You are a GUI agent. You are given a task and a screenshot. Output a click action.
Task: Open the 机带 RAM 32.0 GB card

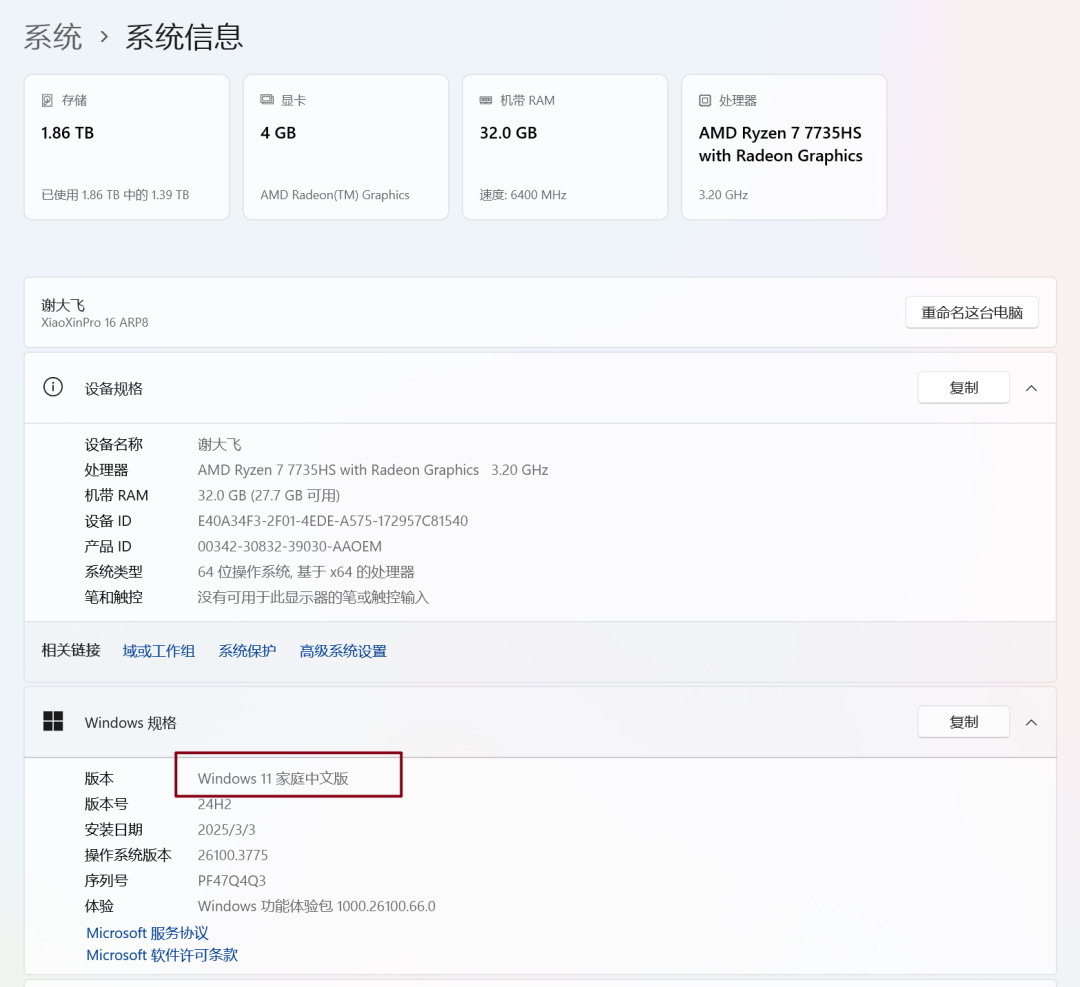point(565,147)
